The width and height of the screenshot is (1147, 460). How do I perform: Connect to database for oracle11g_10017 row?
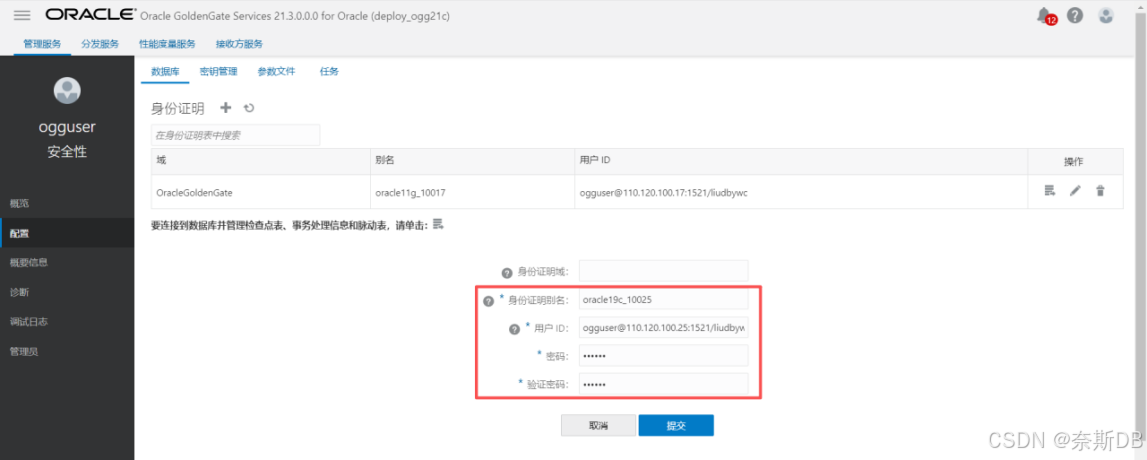(x=1050, y=191)
